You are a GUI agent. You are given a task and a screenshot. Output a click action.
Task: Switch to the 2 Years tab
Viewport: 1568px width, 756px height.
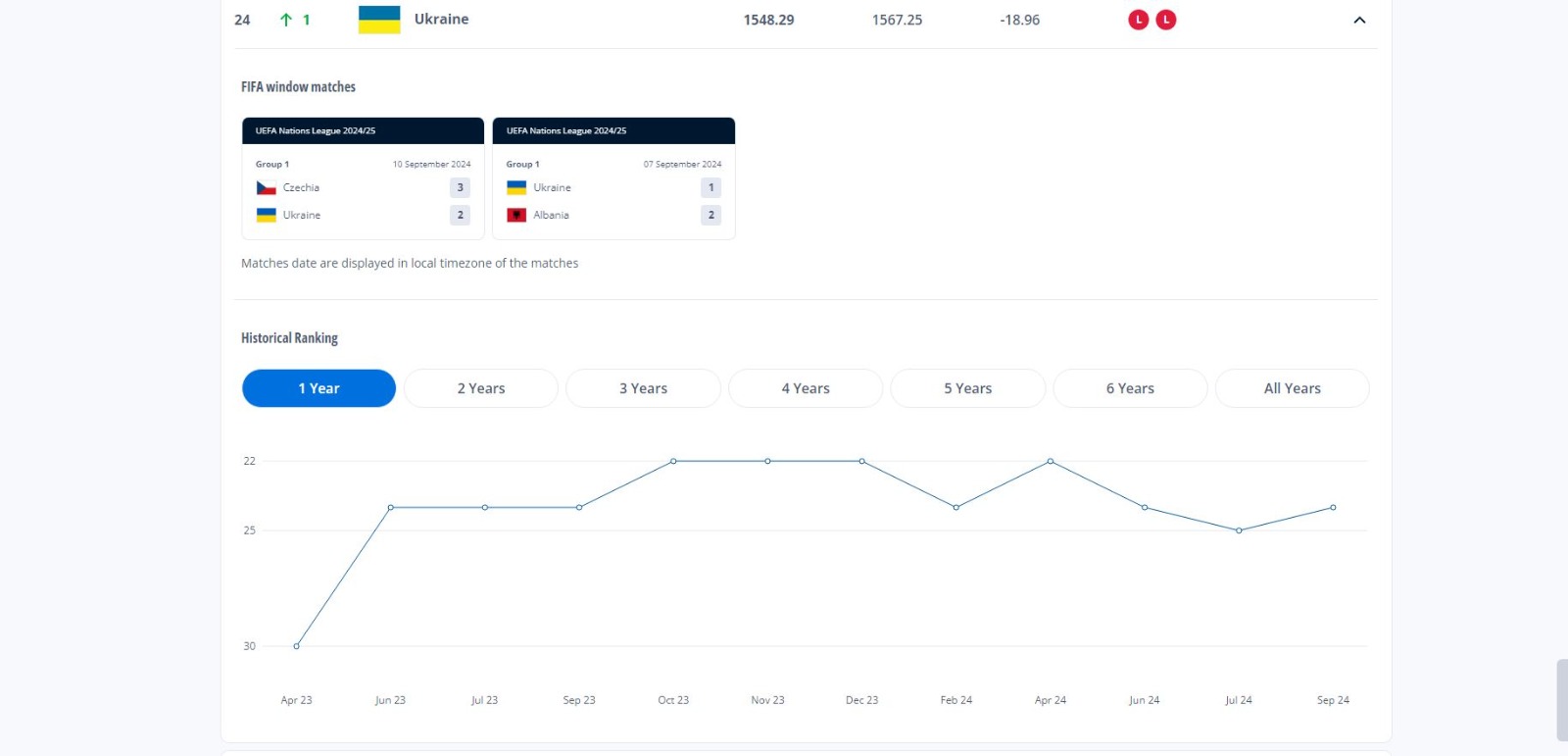[481, 388]
